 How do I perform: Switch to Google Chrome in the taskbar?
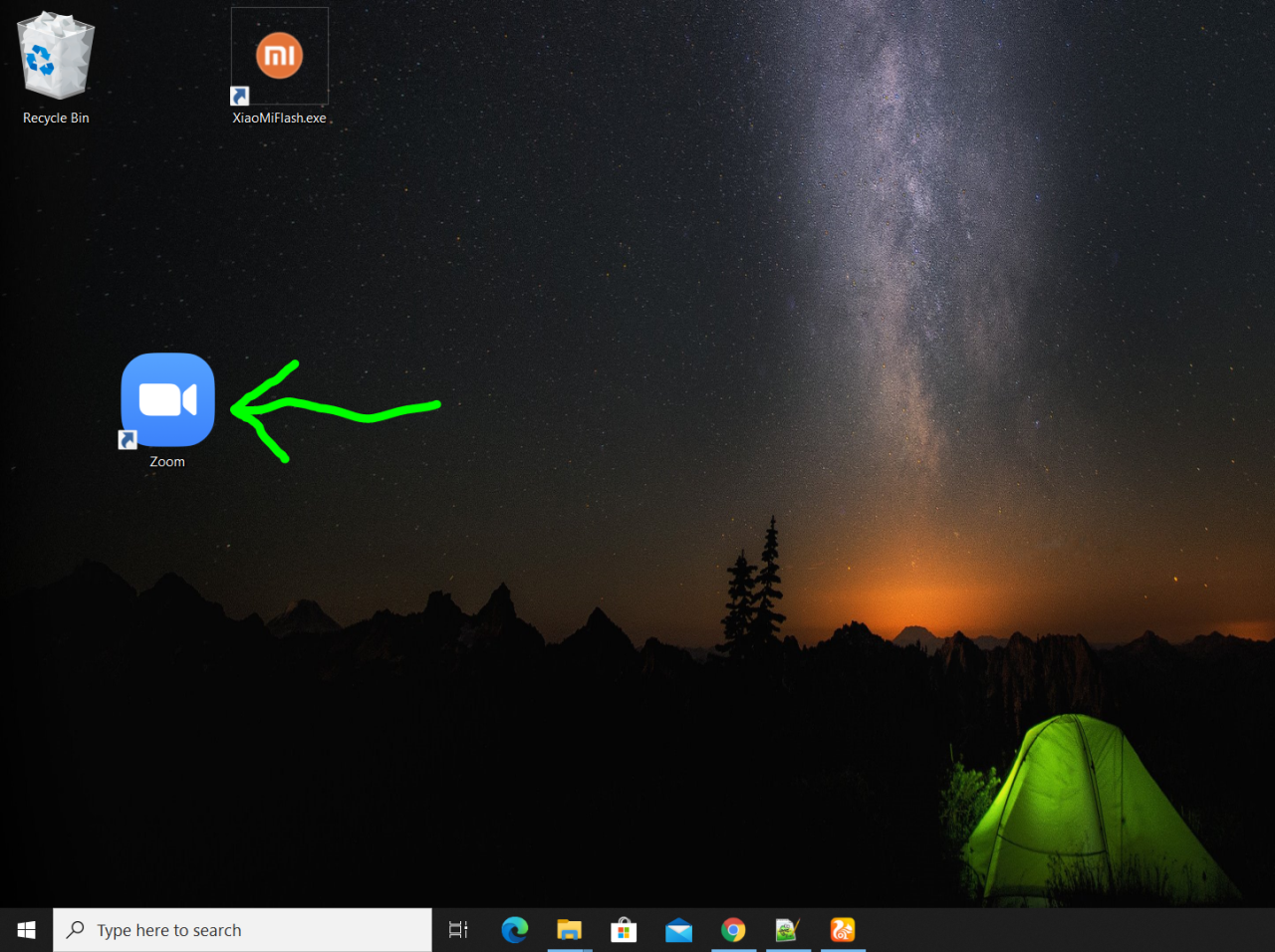coord(733,930)
